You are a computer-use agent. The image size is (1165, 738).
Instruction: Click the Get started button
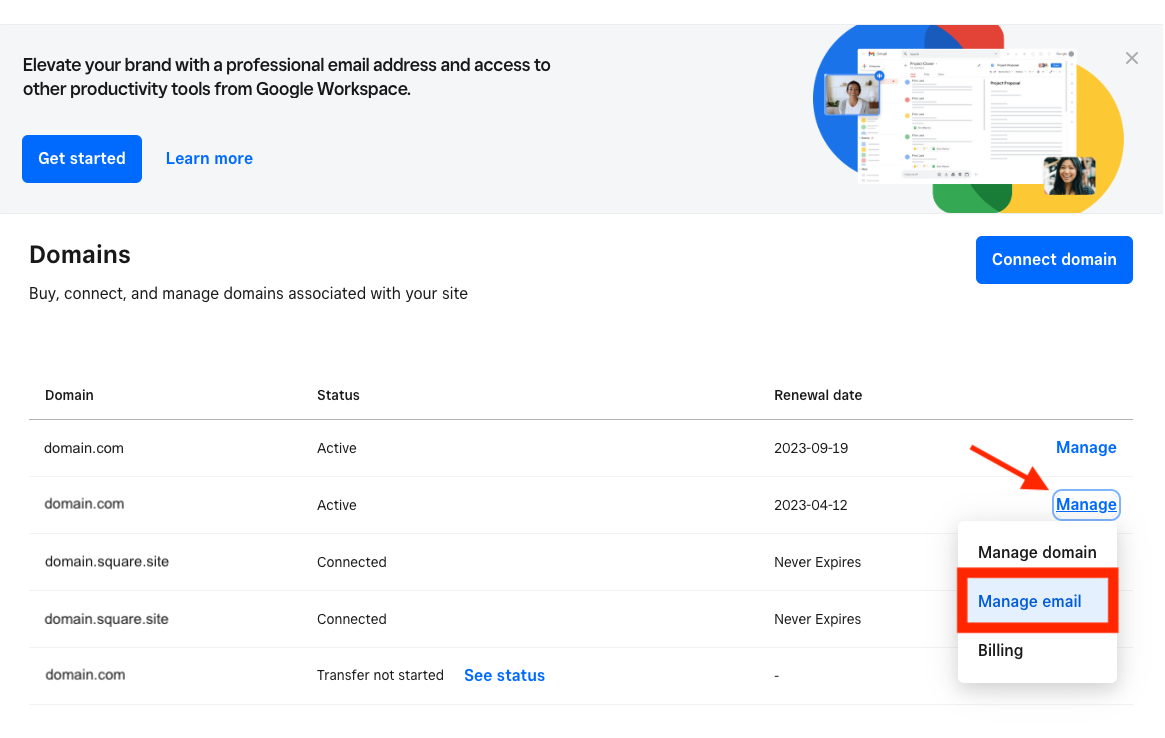pyautogui.click(x=82, y=159)
